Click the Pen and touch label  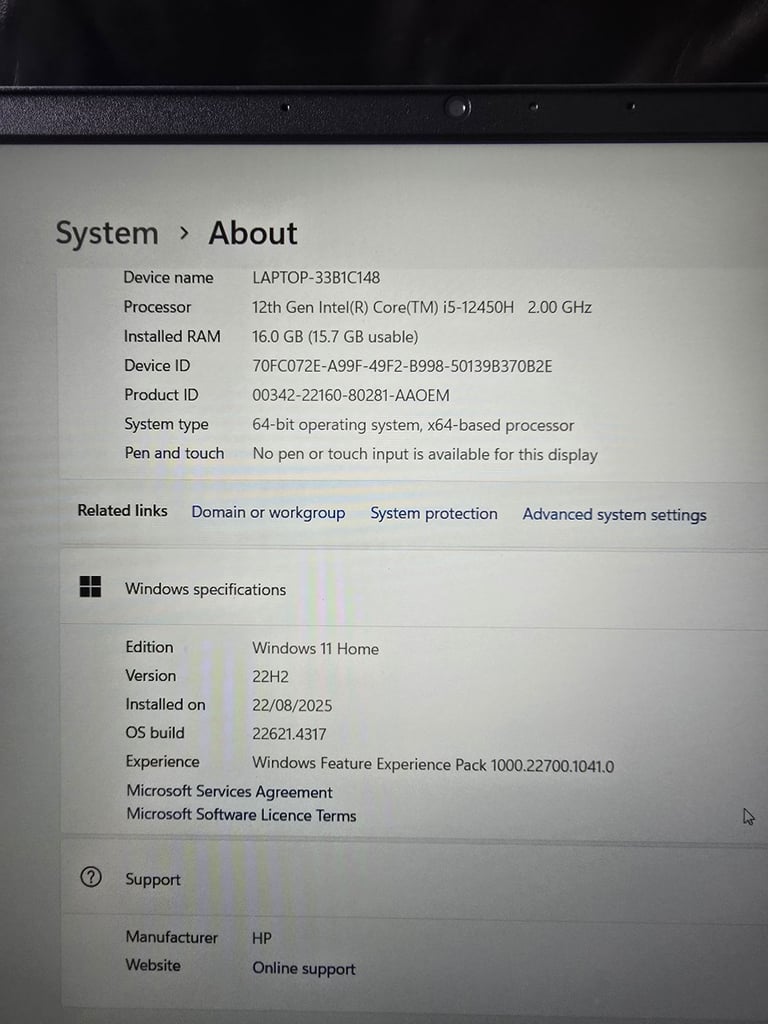click(x=174, y=453)
